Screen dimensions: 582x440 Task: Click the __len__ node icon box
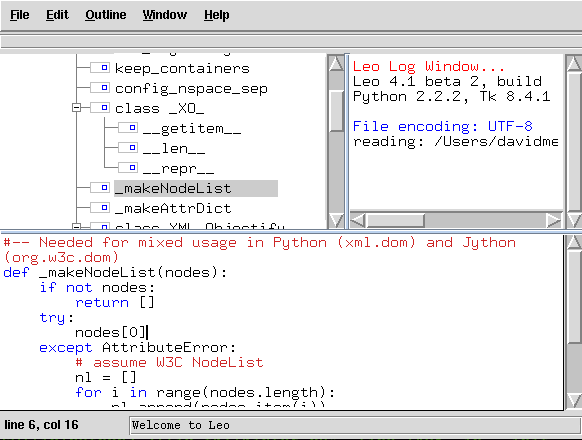(128, 148)
